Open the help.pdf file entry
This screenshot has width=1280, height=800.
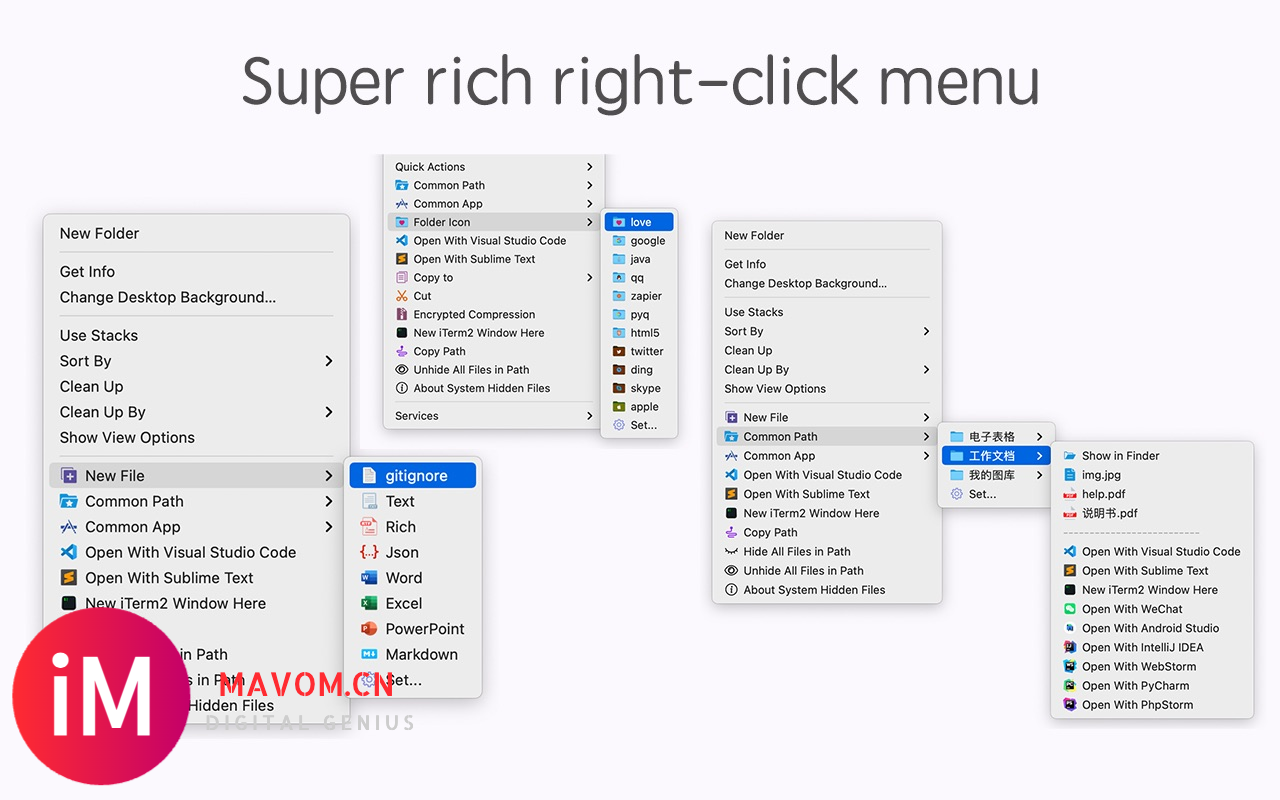[x=1152, y=494]
